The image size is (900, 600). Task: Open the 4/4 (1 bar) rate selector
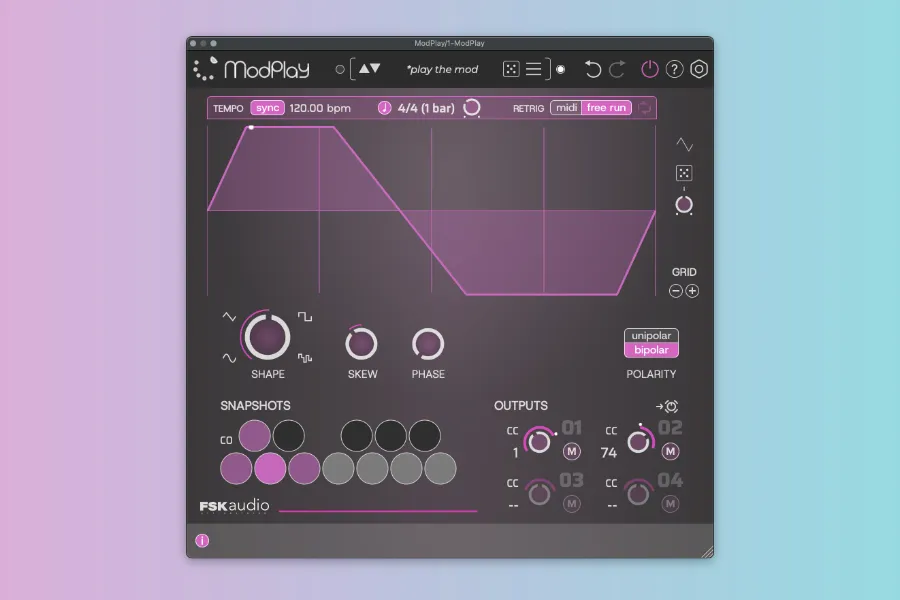(x=424, y=108)
